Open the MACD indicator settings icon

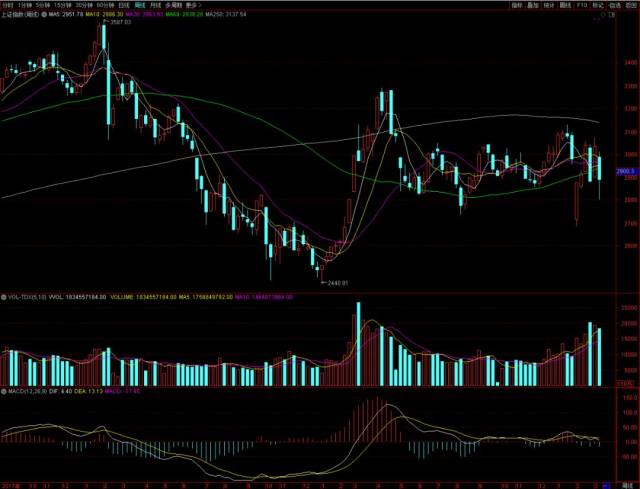pyautogui.click(x=3, y=391)
